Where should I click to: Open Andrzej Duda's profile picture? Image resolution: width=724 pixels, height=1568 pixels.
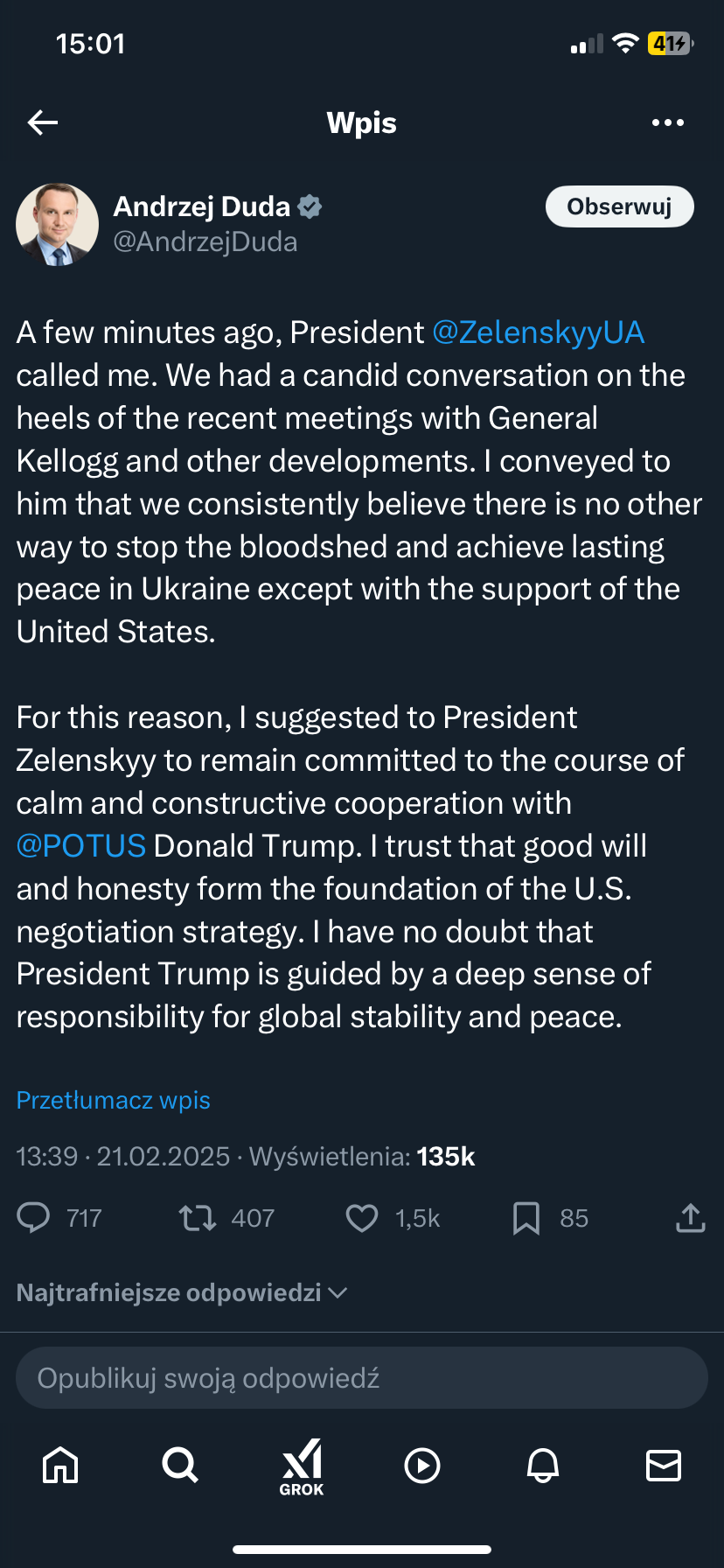tap(58, 224)
